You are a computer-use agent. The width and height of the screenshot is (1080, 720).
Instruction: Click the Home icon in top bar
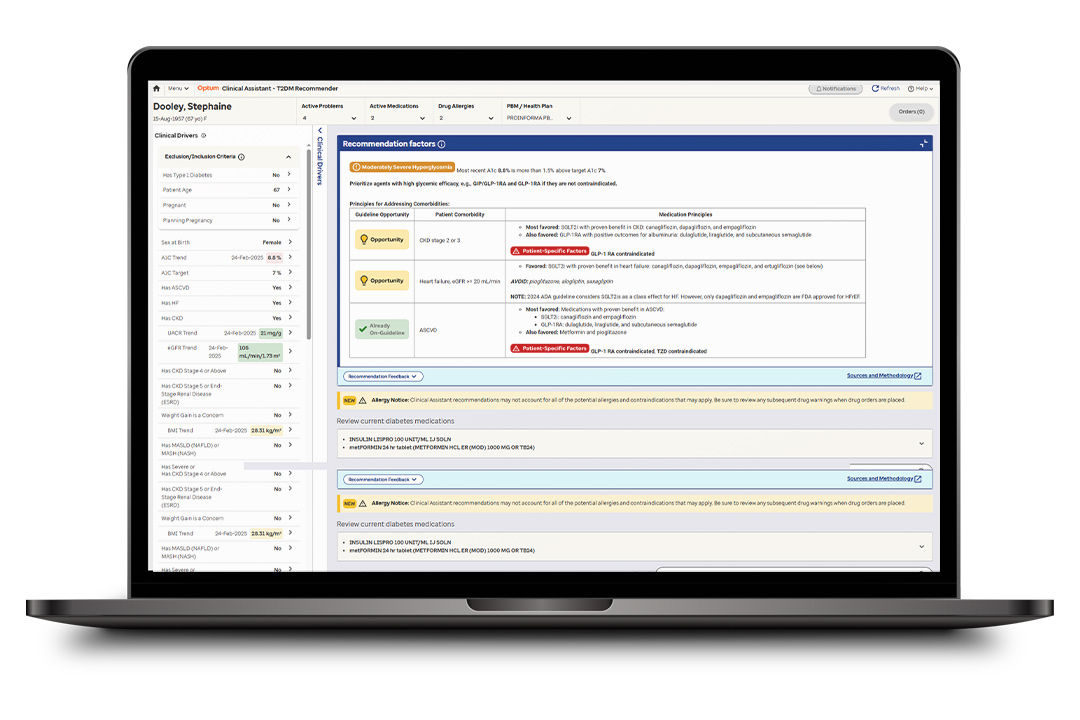(x=156, y=88)
